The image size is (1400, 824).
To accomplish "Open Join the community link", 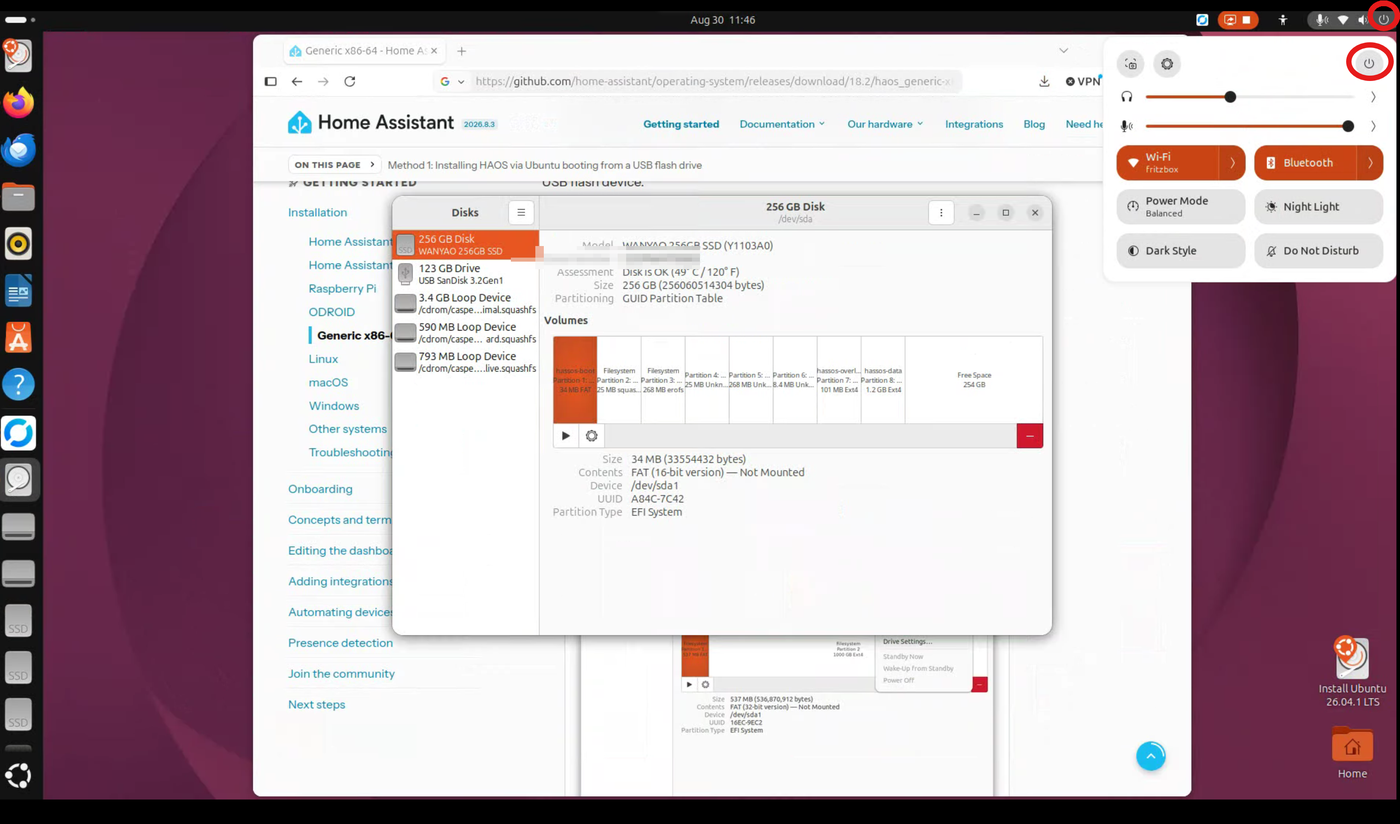I will click(341, 674).
